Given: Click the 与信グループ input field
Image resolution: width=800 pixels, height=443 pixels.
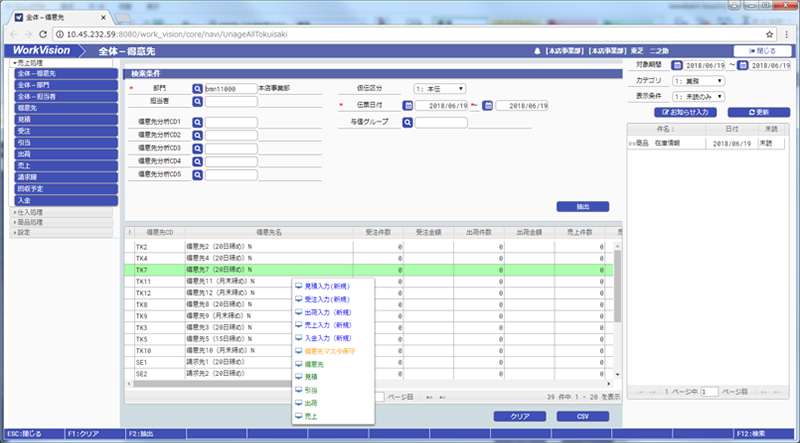Looking at the screenshot, I should coord(441,122).
